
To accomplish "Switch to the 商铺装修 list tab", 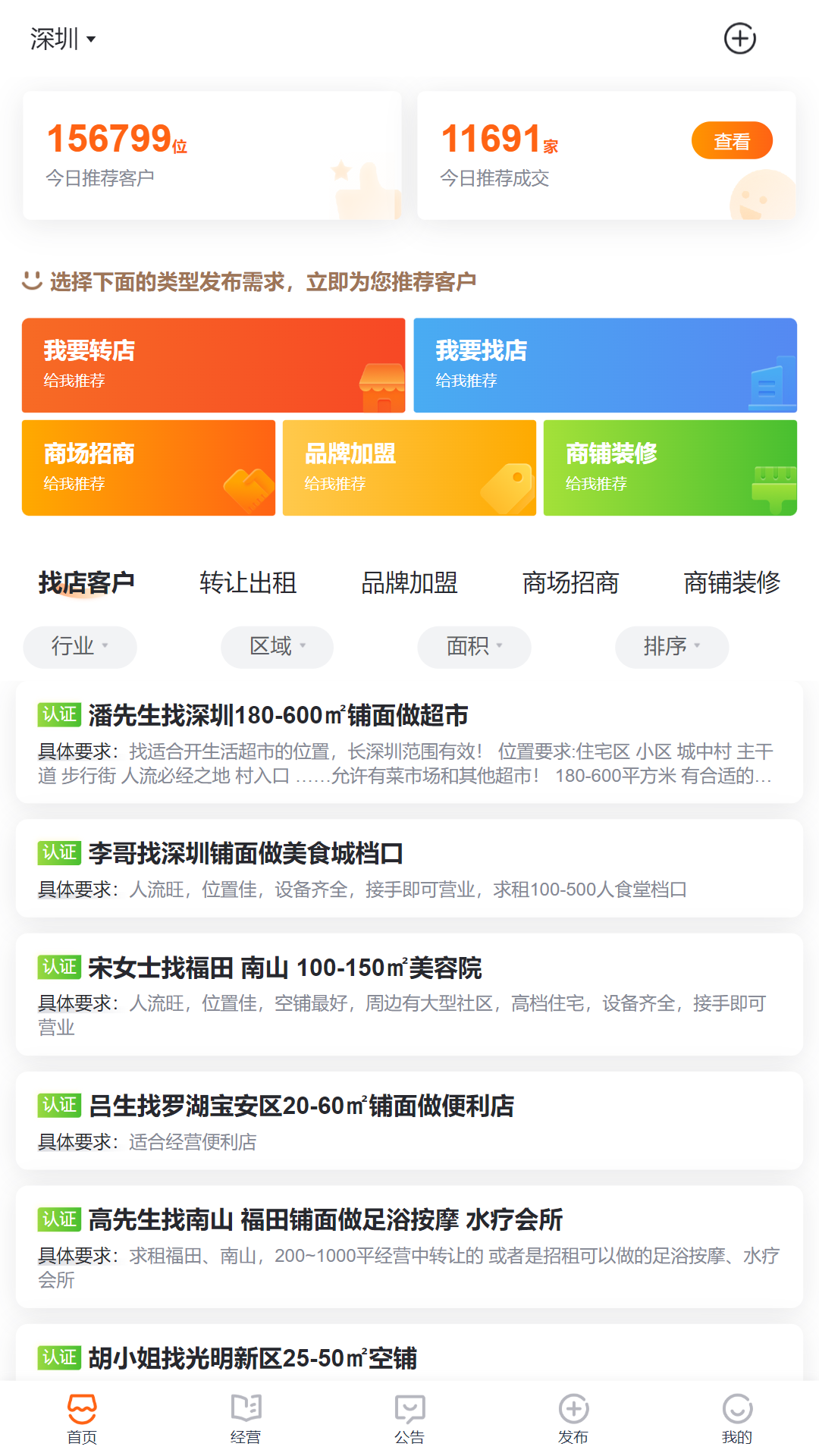I will point(731,582).
